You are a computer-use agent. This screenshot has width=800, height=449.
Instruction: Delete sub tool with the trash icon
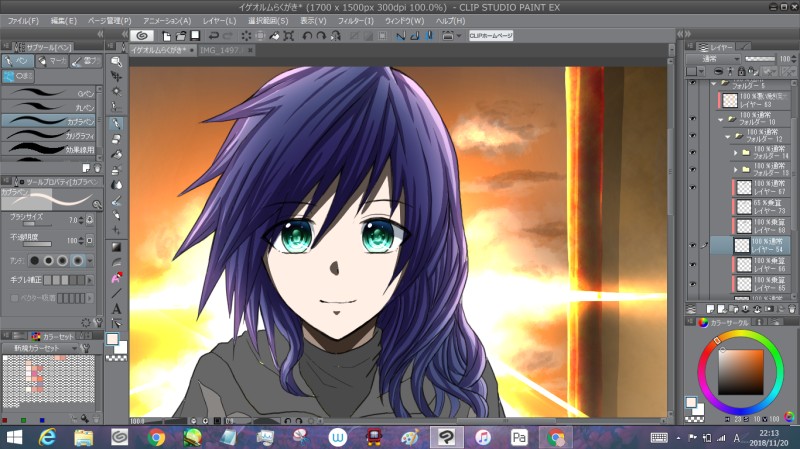(x=96, y=168)
